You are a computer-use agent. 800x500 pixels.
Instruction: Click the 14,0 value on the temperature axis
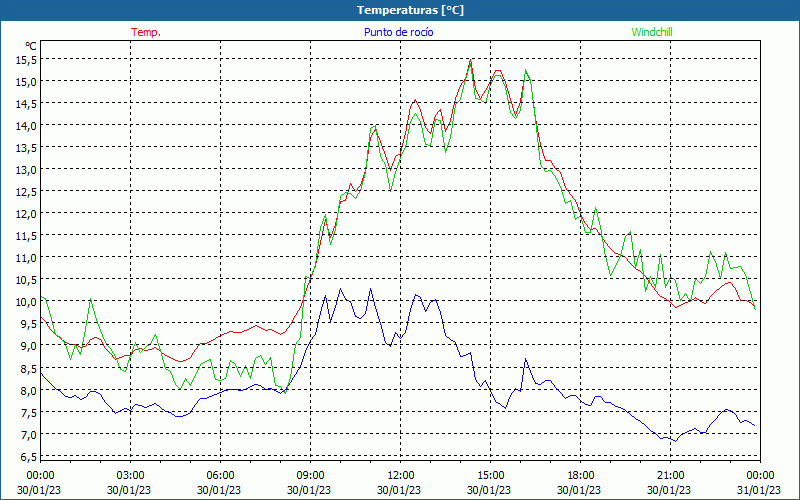pos(27,126)
